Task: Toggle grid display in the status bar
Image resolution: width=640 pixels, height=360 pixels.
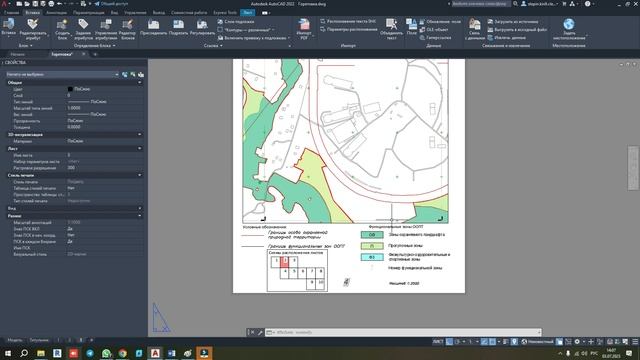Action: 449,342
